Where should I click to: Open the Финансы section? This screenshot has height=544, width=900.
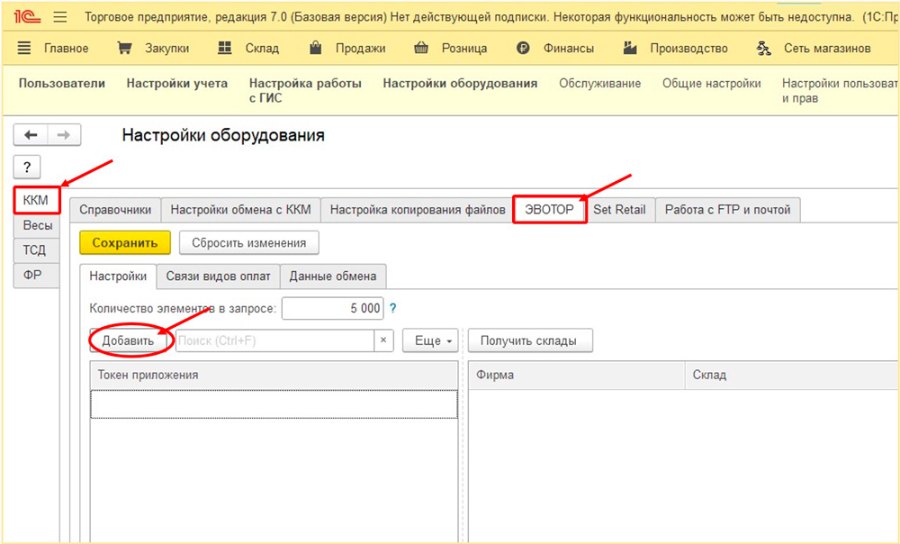coord(555,48)
